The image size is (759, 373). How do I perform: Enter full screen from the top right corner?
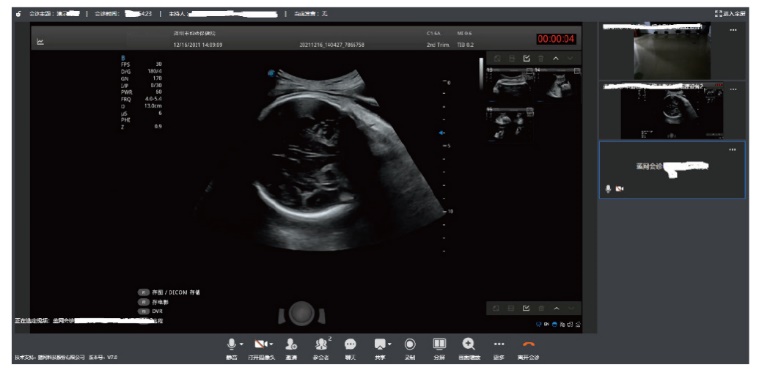730,14
